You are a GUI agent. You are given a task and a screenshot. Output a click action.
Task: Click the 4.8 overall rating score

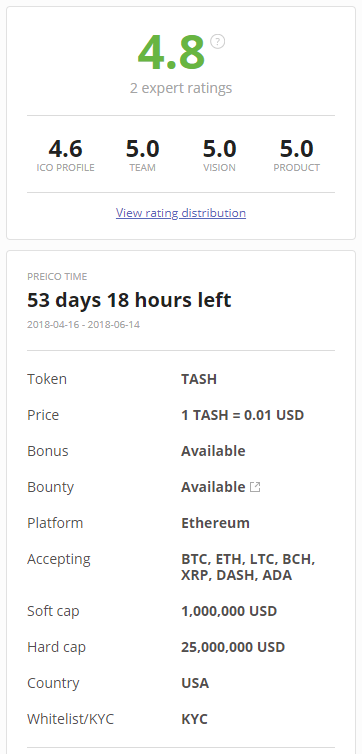171,52
